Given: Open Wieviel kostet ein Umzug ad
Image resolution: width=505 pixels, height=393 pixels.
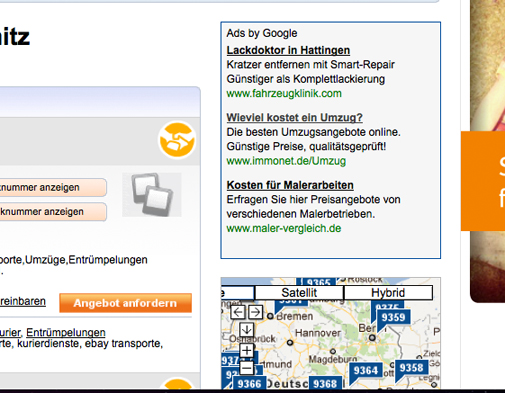Looking at the screenshot, I should tap(294, 118).
